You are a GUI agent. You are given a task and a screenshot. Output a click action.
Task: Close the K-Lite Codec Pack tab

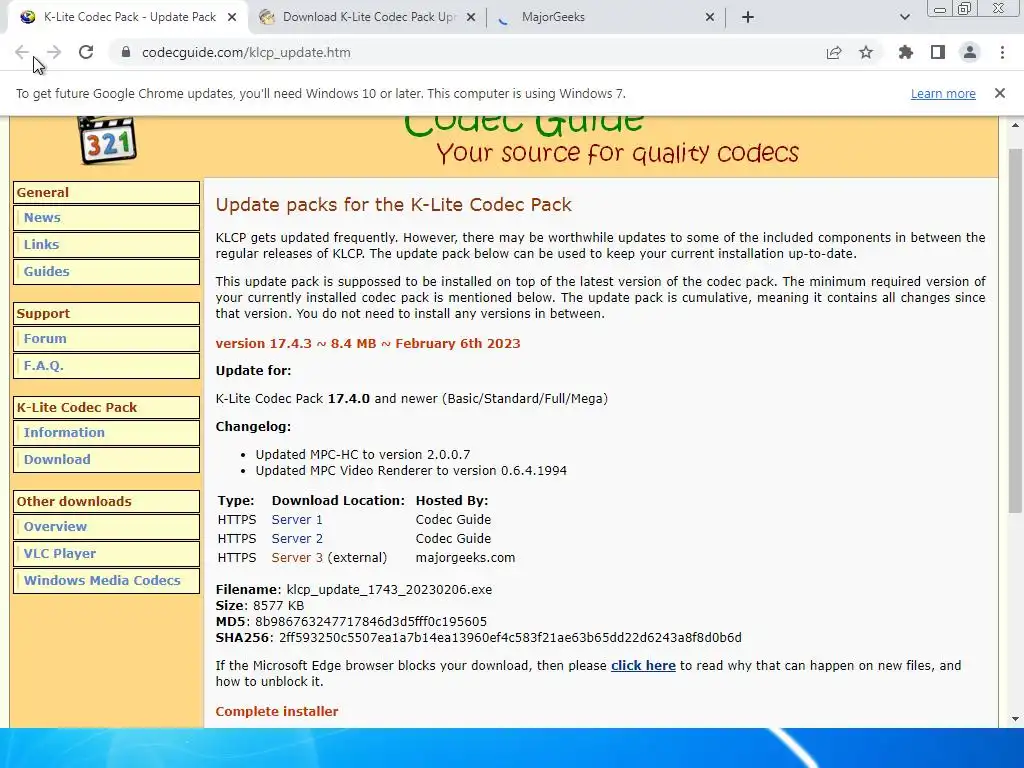click(232, 17)
